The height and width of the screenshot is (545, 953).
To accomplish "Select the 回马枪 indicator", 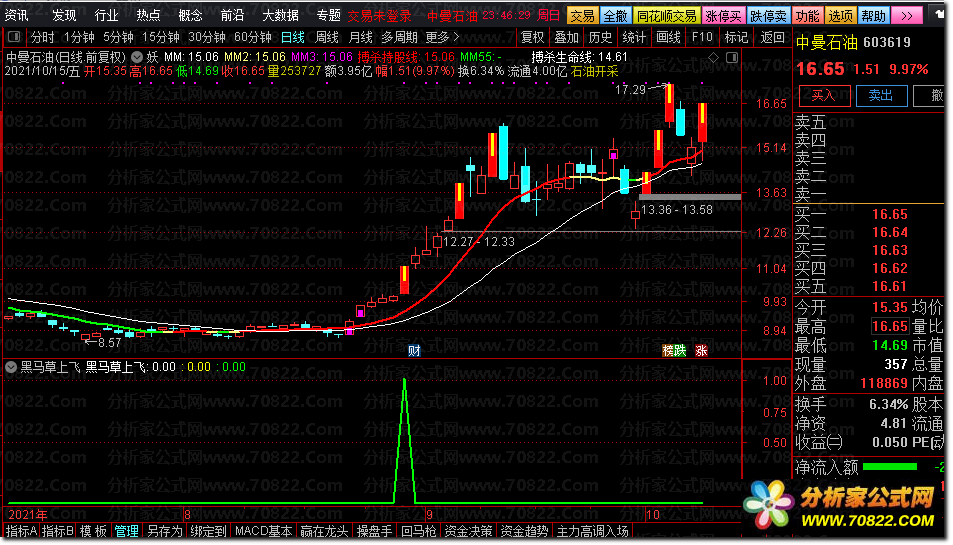I will coord(418,531).
